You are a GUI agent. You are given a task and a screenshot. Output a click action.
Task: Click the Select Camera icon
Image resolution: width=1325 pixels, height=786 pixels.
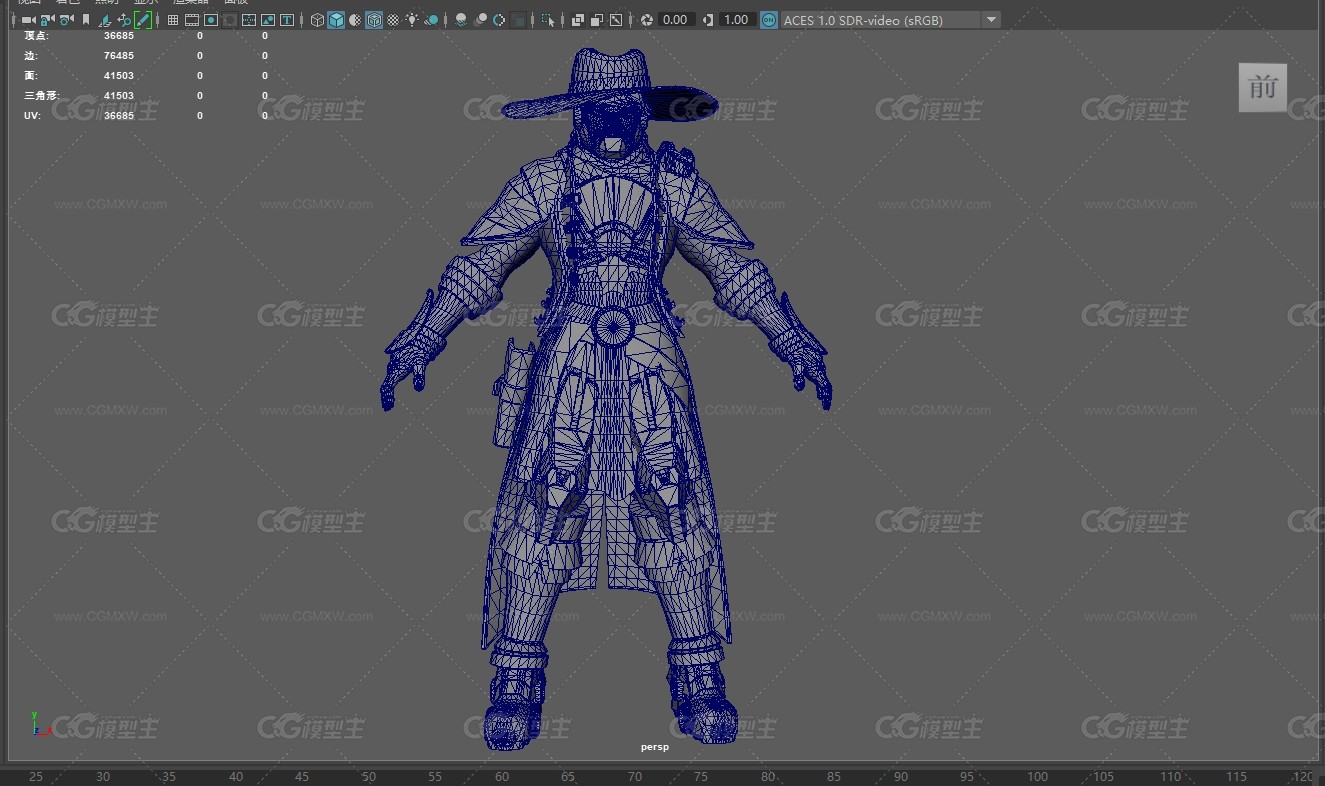[x=27, y=20]
